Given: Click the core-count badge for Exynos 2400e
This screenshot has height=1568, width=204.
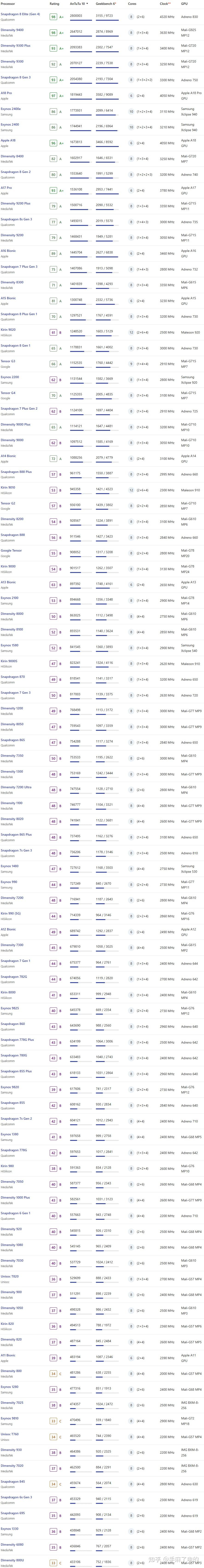Looking at the screenshot, I should coord(131,111).
